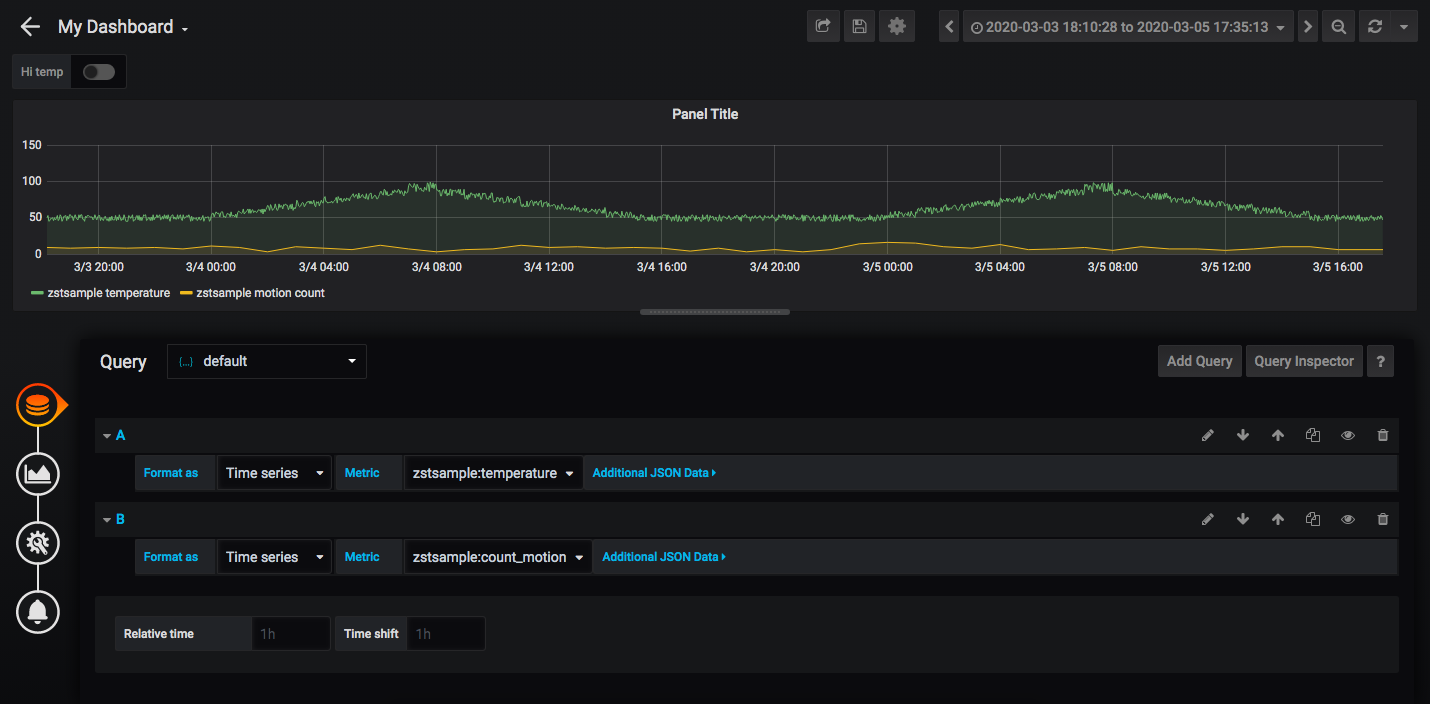Delete query A with trash icon
Screen dimensions: 1430x704
pos(1383,435)
